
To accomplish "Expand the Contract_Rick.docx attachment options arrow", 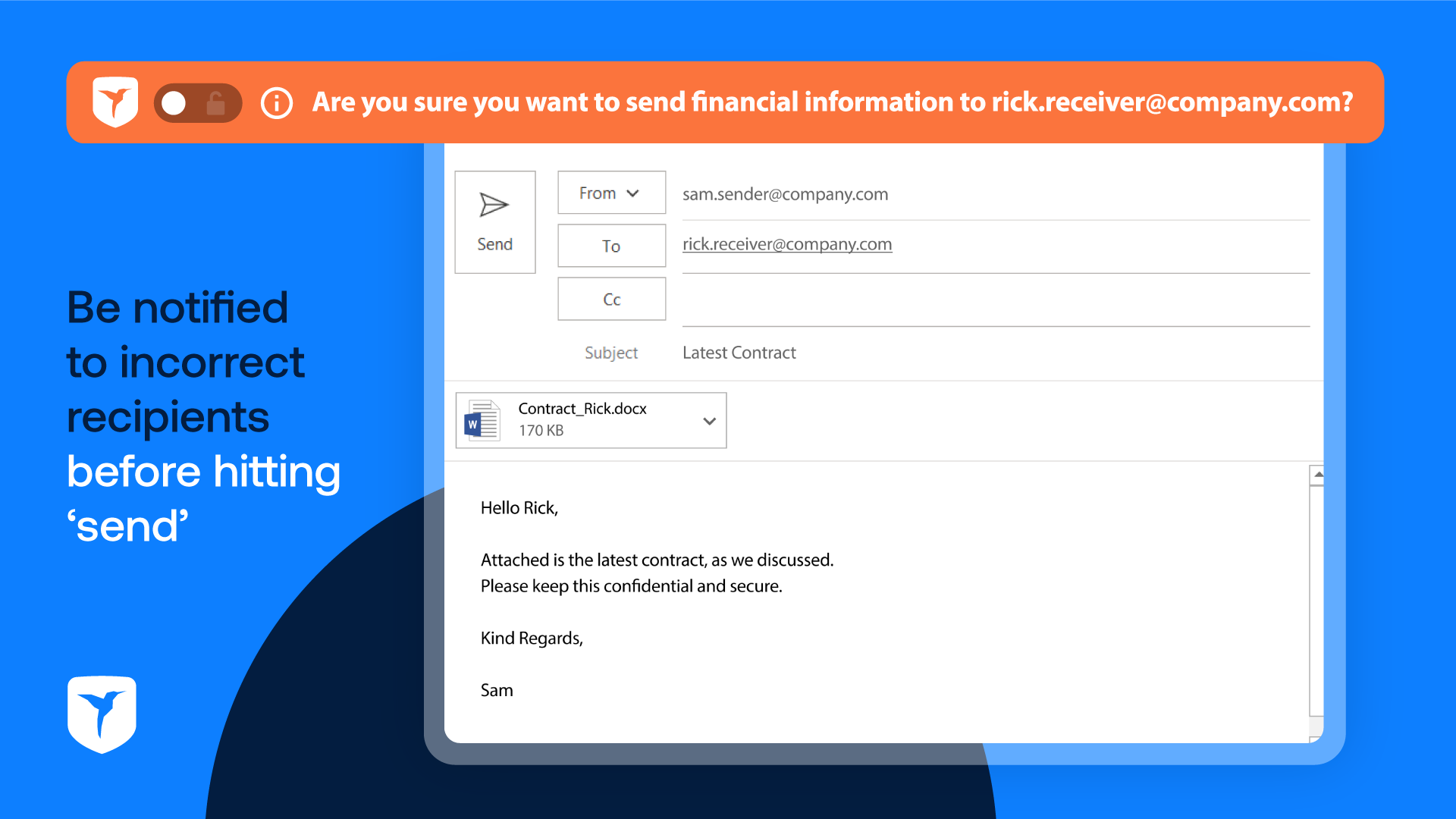I will (709, 421).
